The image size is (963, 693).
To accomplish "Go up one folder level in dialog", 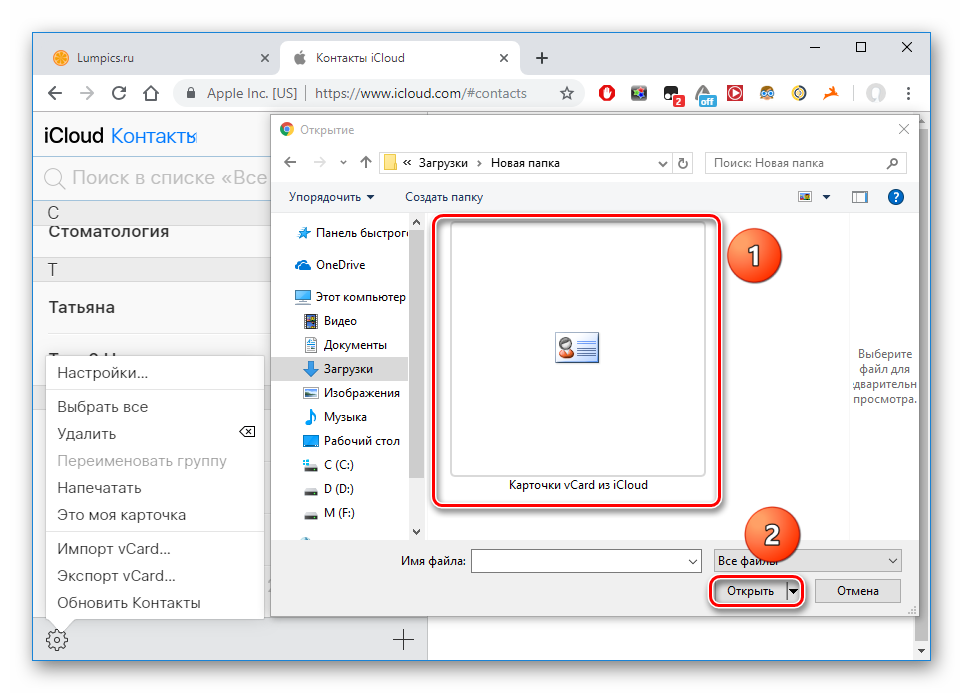I will [366, 163].
